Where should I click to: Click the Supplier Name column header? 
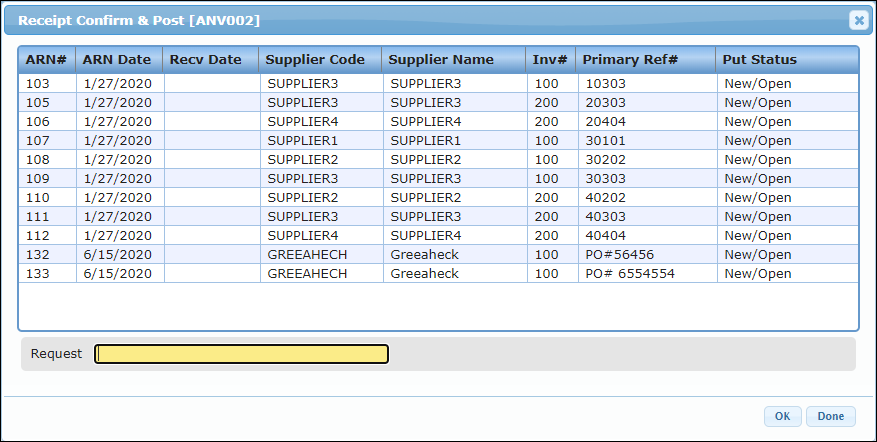(441, 60)
